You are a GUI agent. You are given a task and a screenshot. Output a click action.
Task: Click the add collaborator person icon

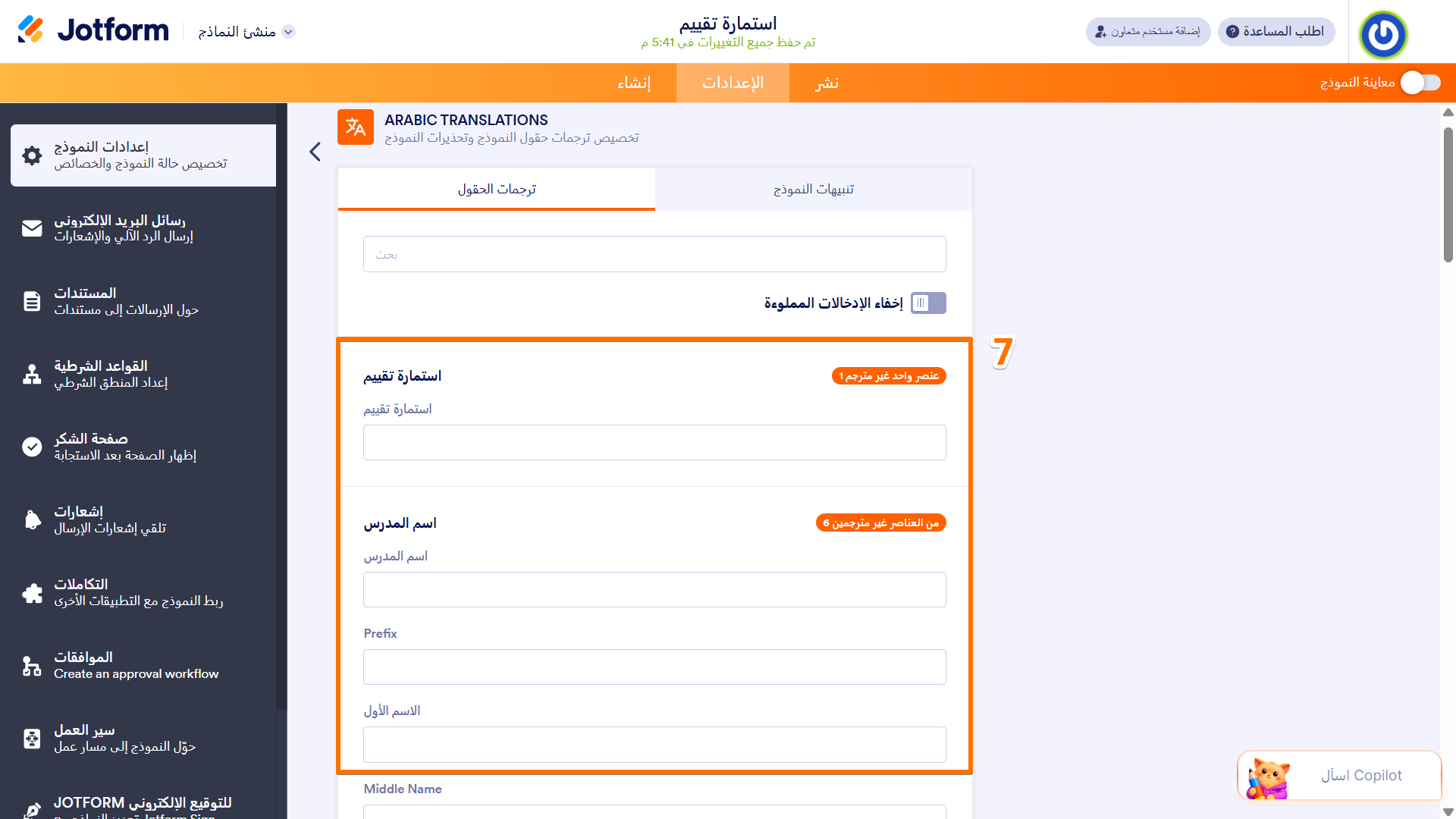point(1100,31)
